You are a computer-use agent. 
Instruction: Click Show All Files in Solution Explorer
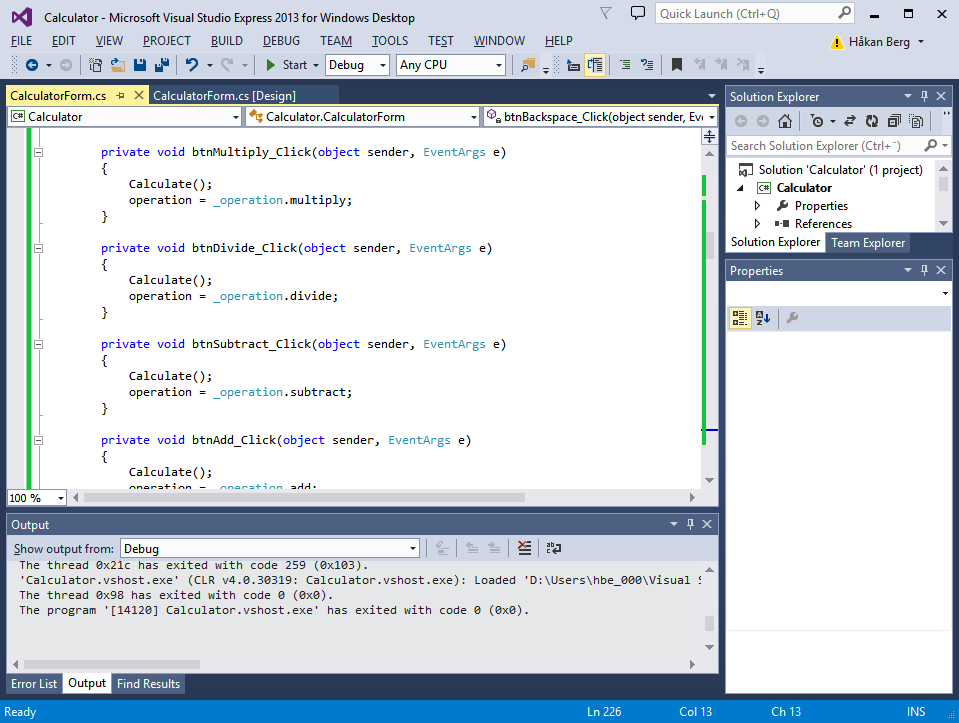tap(916, 121)
